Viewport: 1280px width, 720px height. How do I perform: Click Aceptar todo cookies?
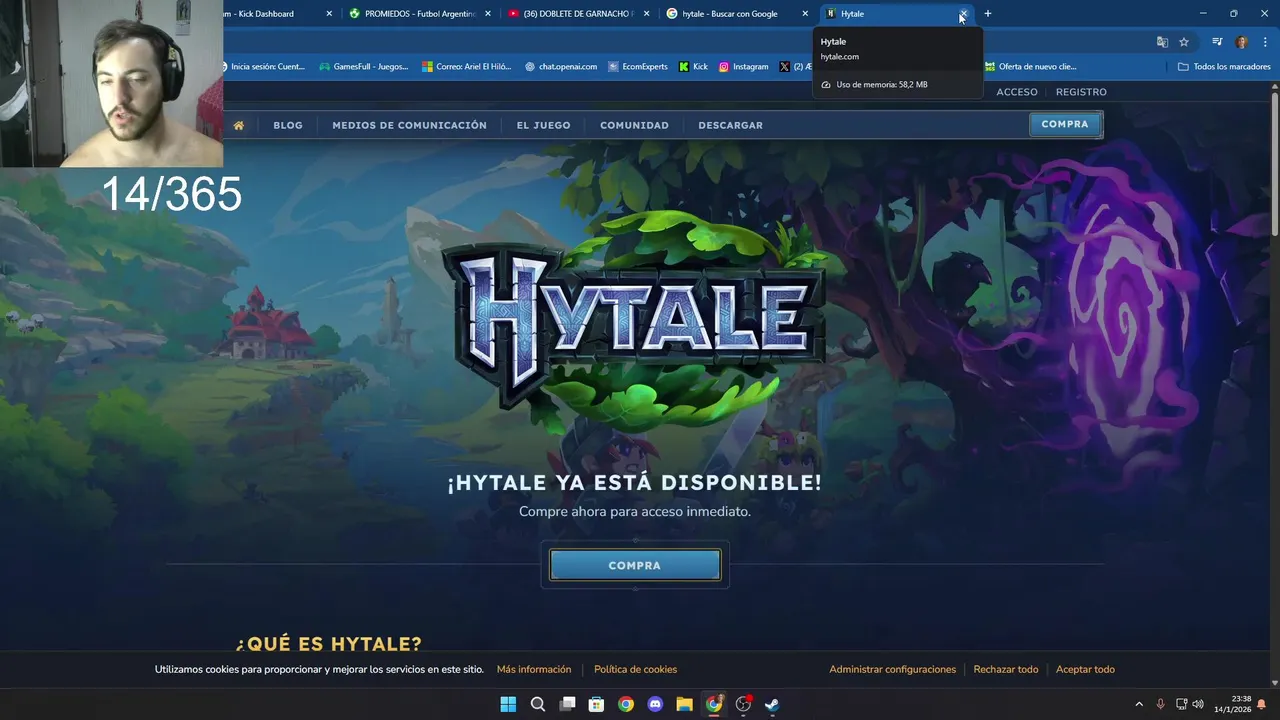[1085, 669]
